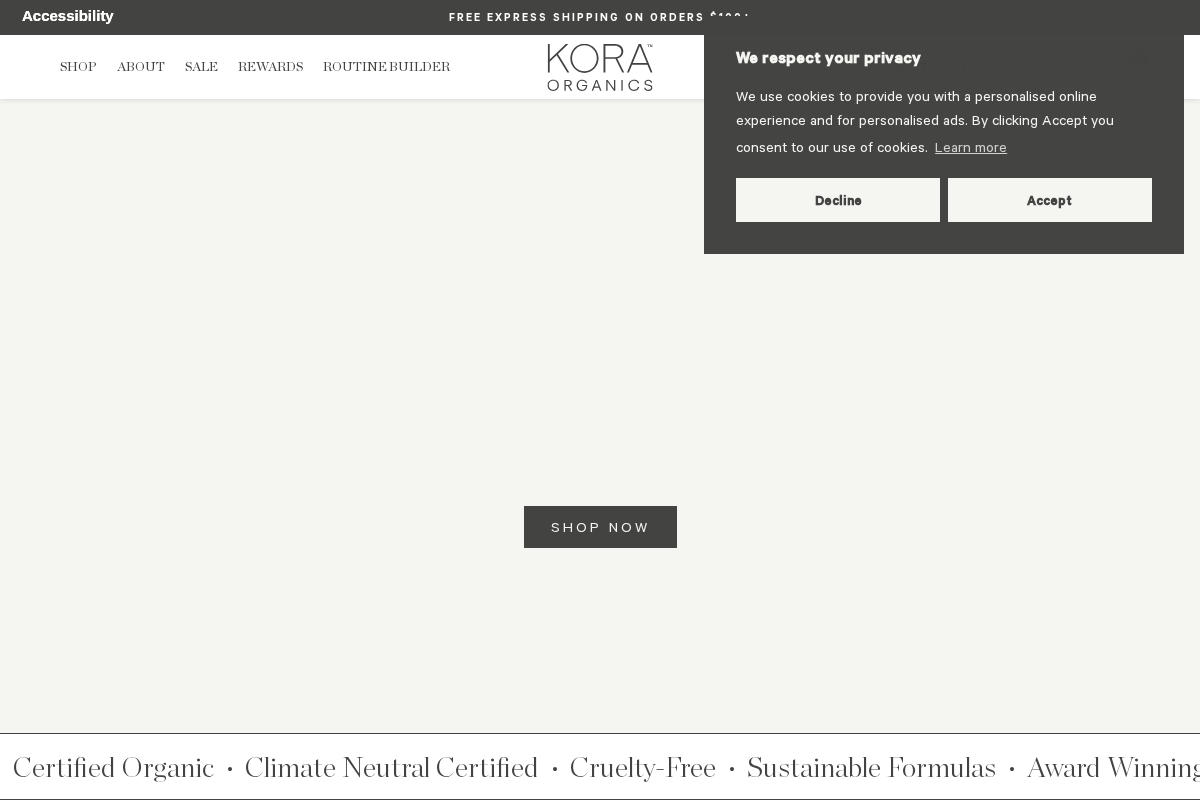Click the KORA Organics logo
The image size is (1200, 800).
point(600,66)
